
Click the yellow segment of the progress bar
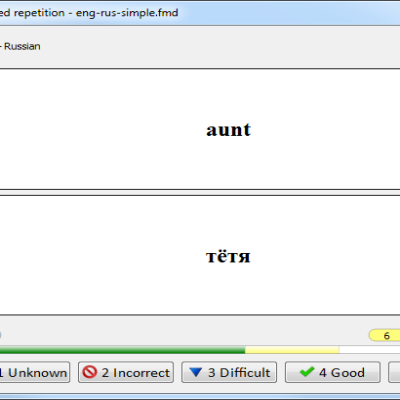click(292, 350)
